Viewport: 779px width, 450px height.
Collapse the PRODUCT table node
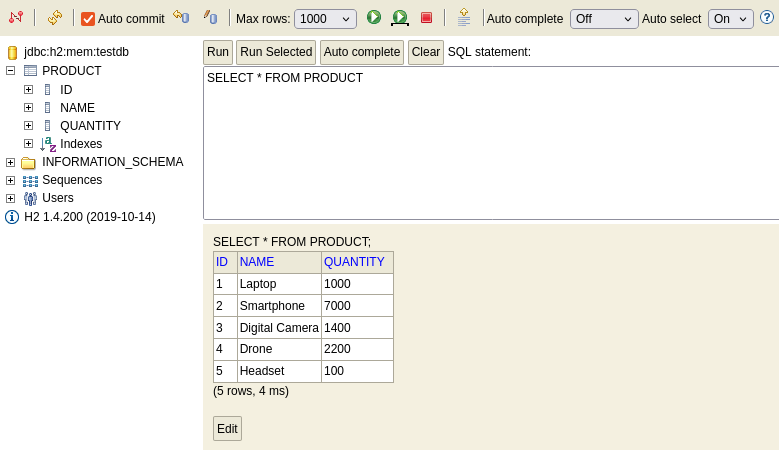click(x=10, y=71)
